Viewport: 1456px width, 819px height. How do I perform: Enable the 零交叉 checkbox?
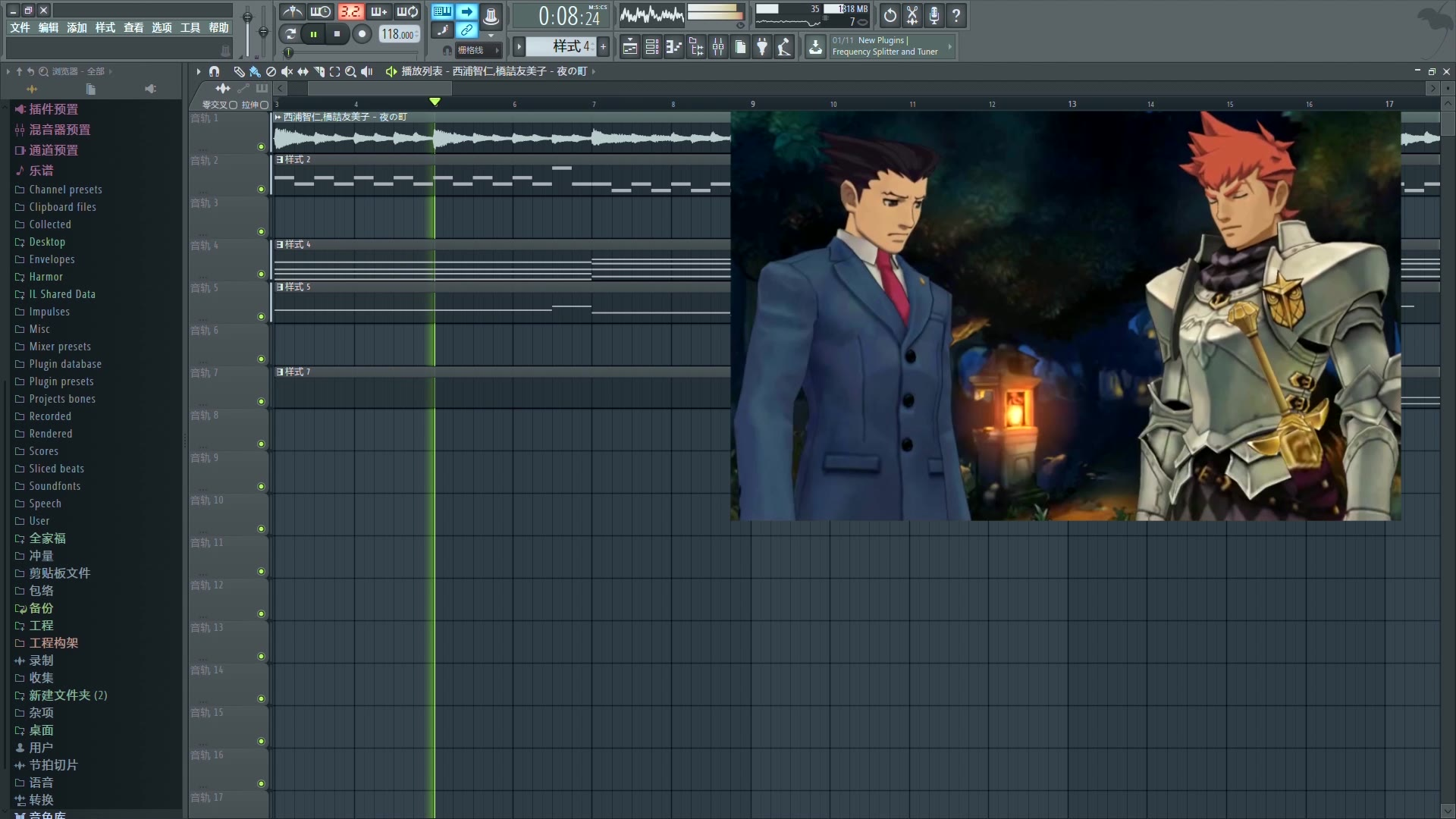point(234,105)
